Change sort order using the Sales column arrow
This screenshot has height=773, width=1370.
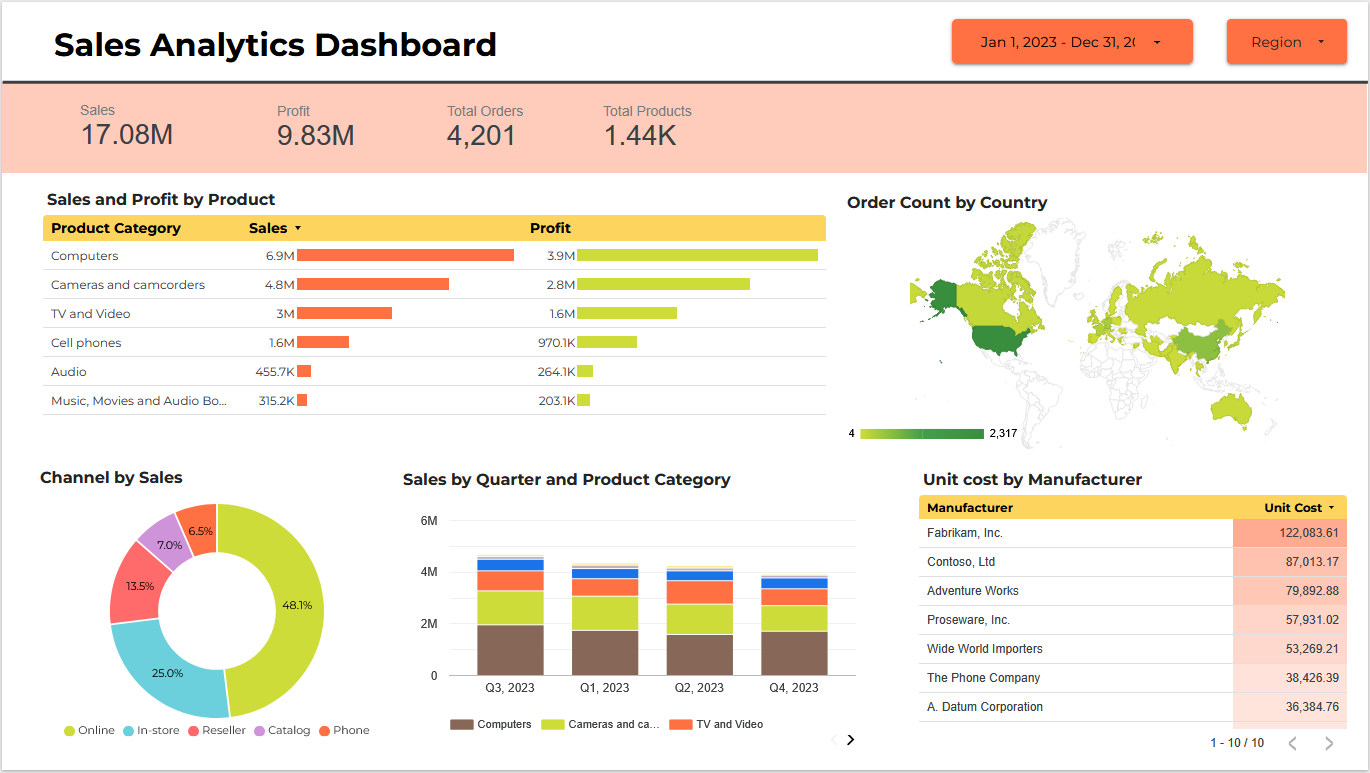tap(298, 228)
